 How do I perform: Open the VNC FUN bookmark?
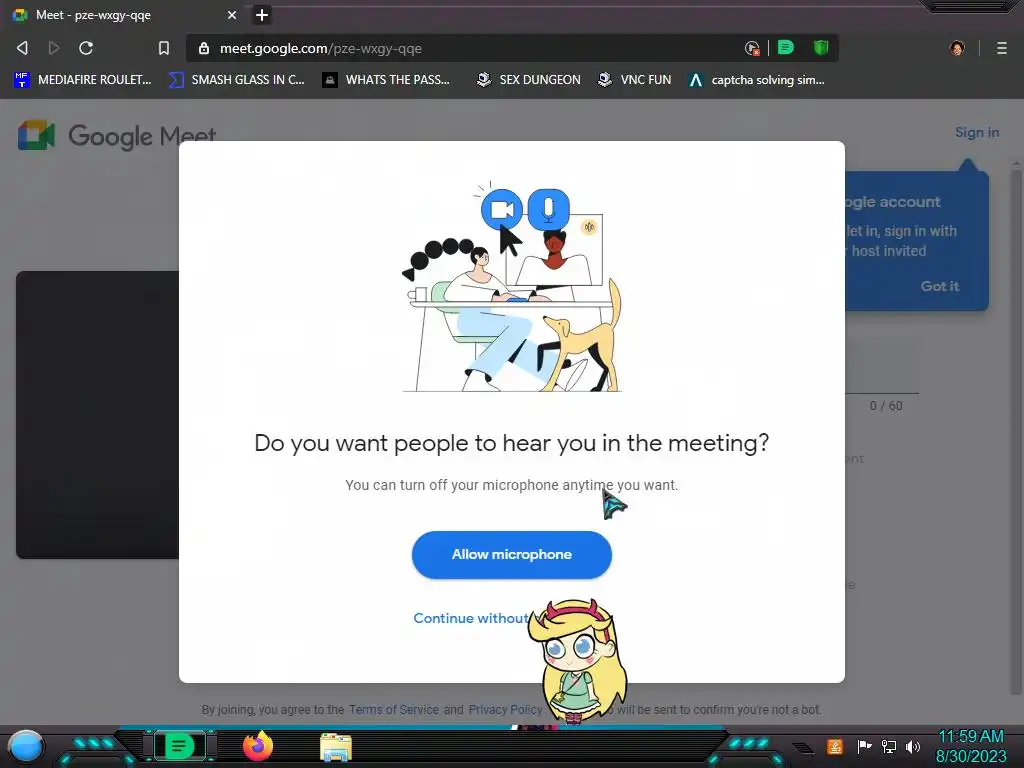click(x=635, y=80)
